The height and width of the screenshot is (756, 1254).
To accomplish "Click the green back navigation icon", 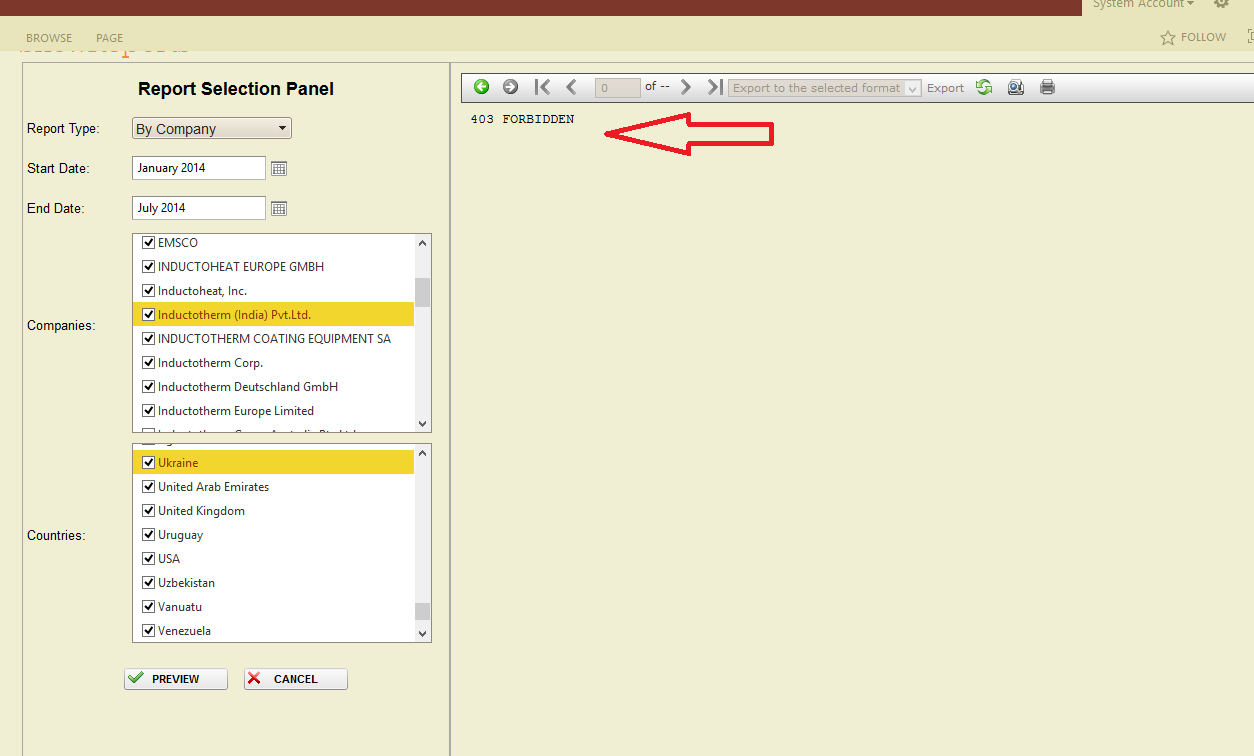I will pos(482,87).
